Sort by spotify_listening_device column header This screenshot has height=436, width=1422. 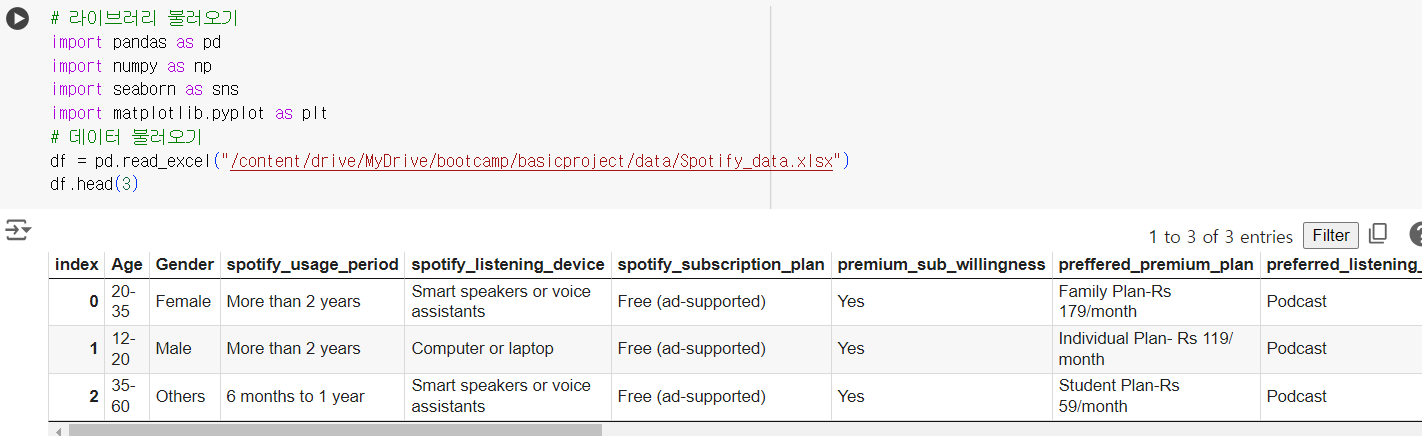point(508,264)
